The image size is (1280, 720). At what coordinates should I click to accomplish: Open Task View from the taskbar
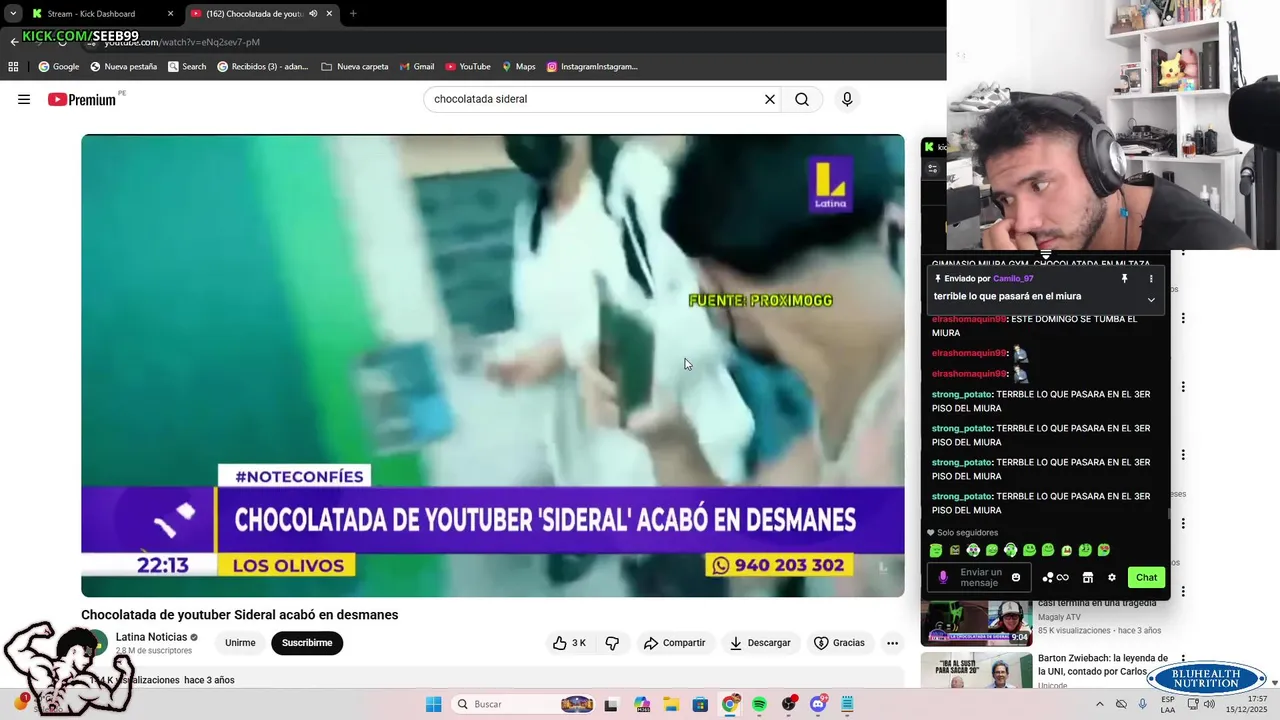[611, 704]
